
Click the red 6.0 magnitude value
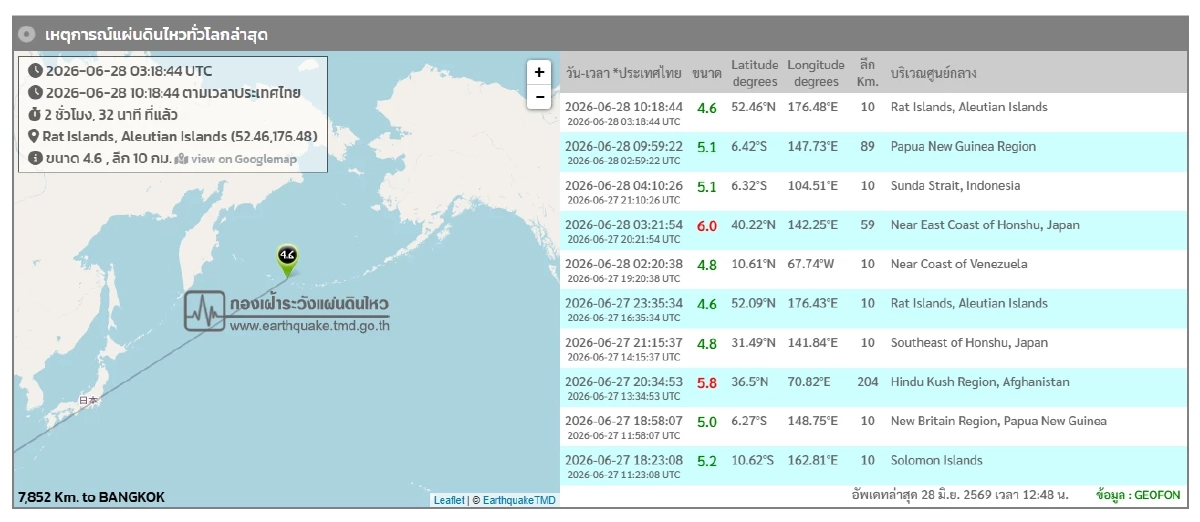pos(707,226)
